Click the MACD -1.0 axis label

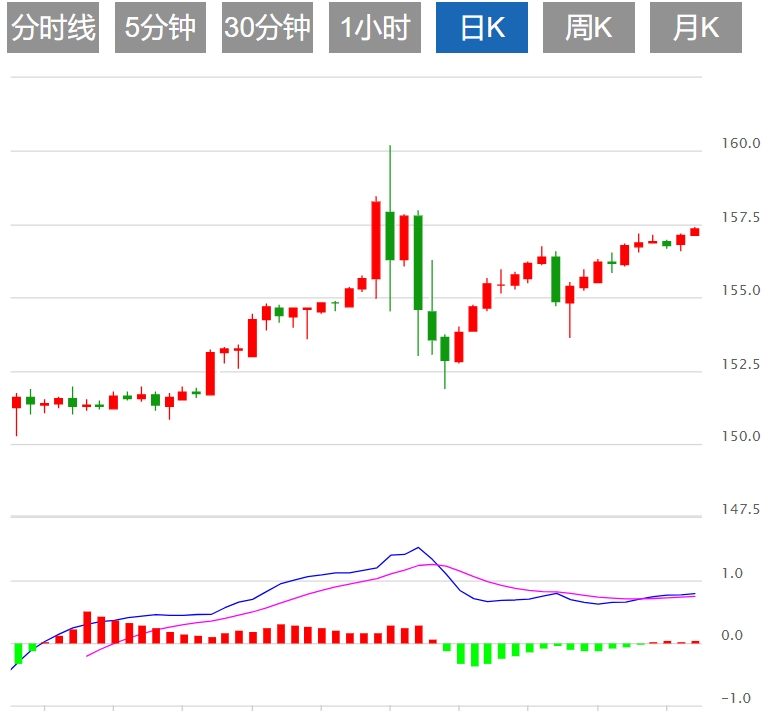(736, 698)
